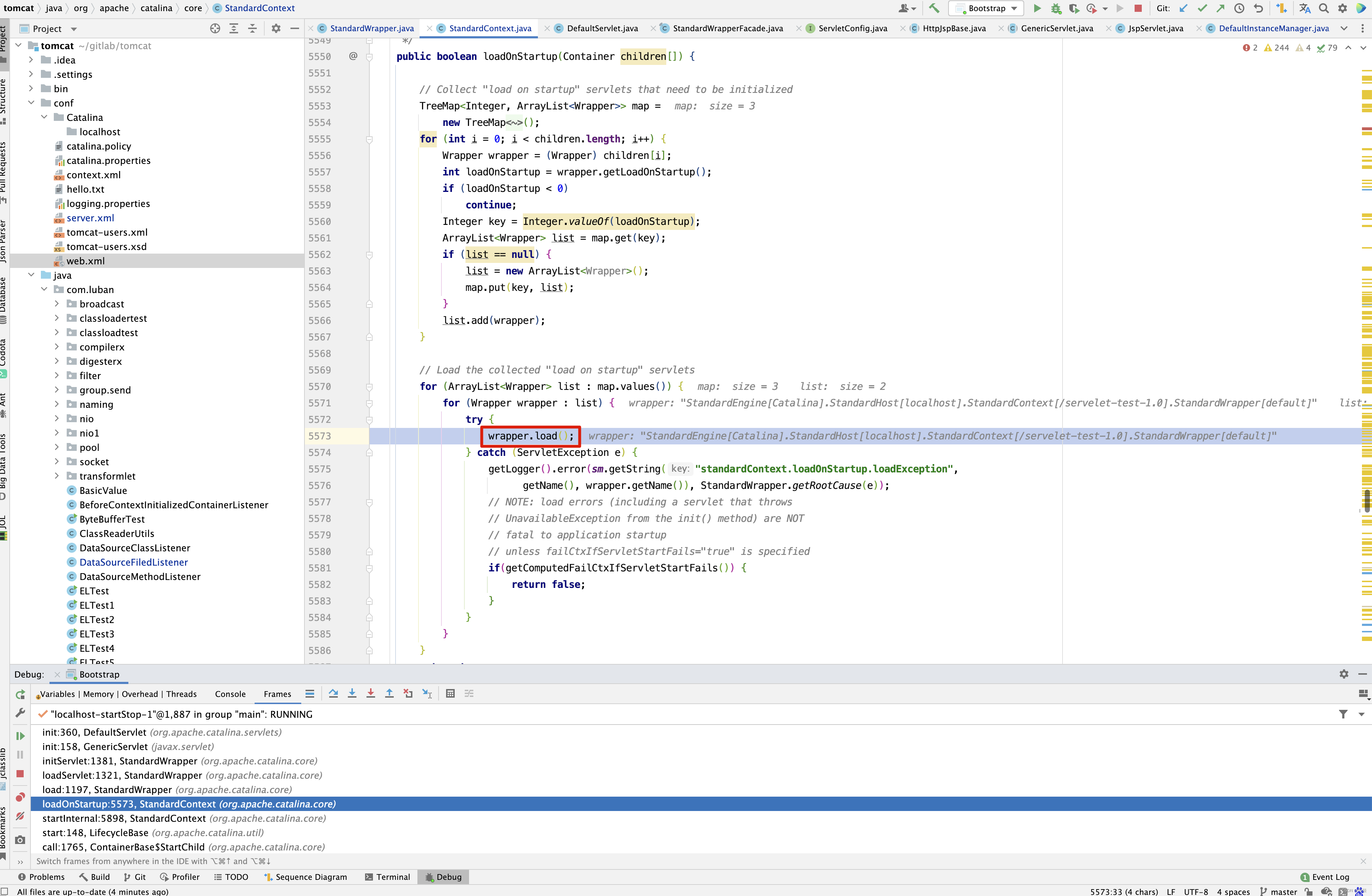The image size is (1372, 896).
Task: Open IDE settings gear in top toolbar
Action: tap(1343, 8)
